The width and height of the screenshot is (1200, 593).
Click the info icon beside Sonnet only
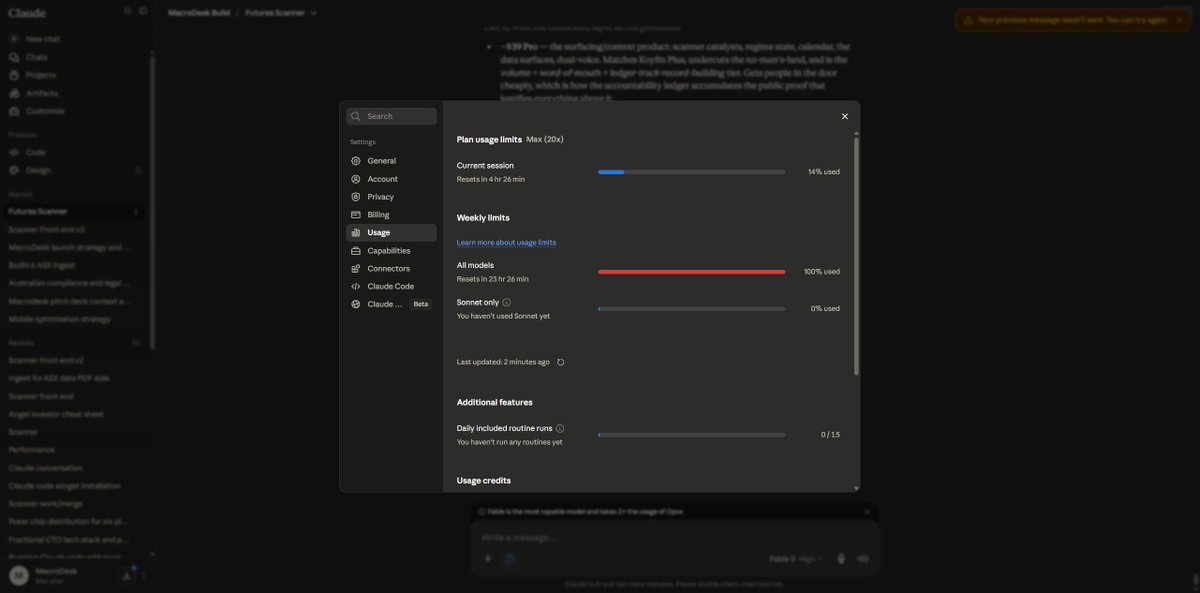507,302
